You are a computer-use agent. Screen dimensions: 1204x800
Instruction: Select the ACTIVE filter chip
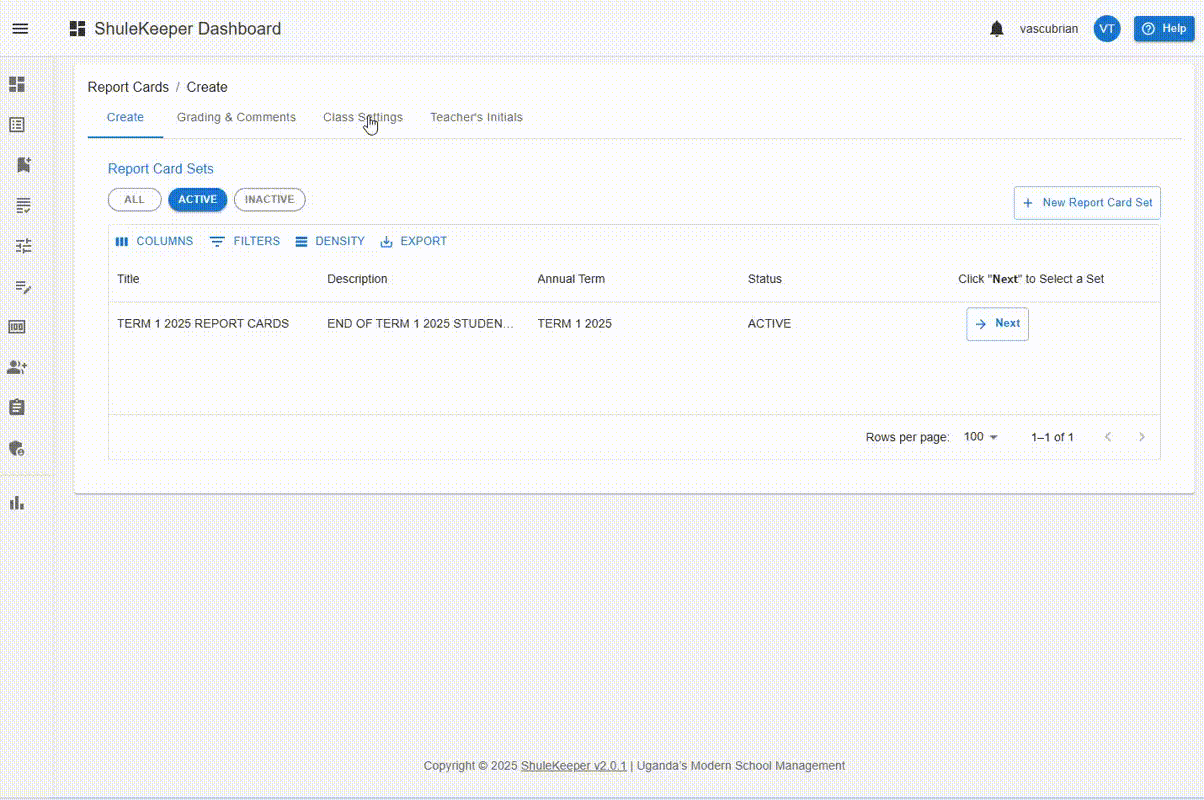[x=197, y=200]
